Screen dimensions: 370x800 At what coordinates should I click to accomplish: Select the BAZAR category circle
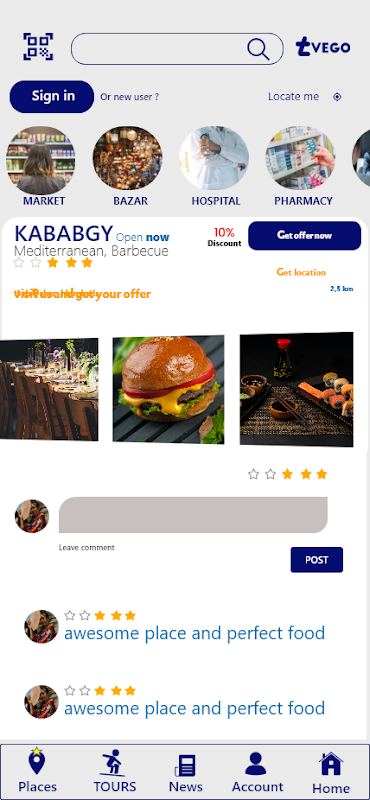point(128,160)
